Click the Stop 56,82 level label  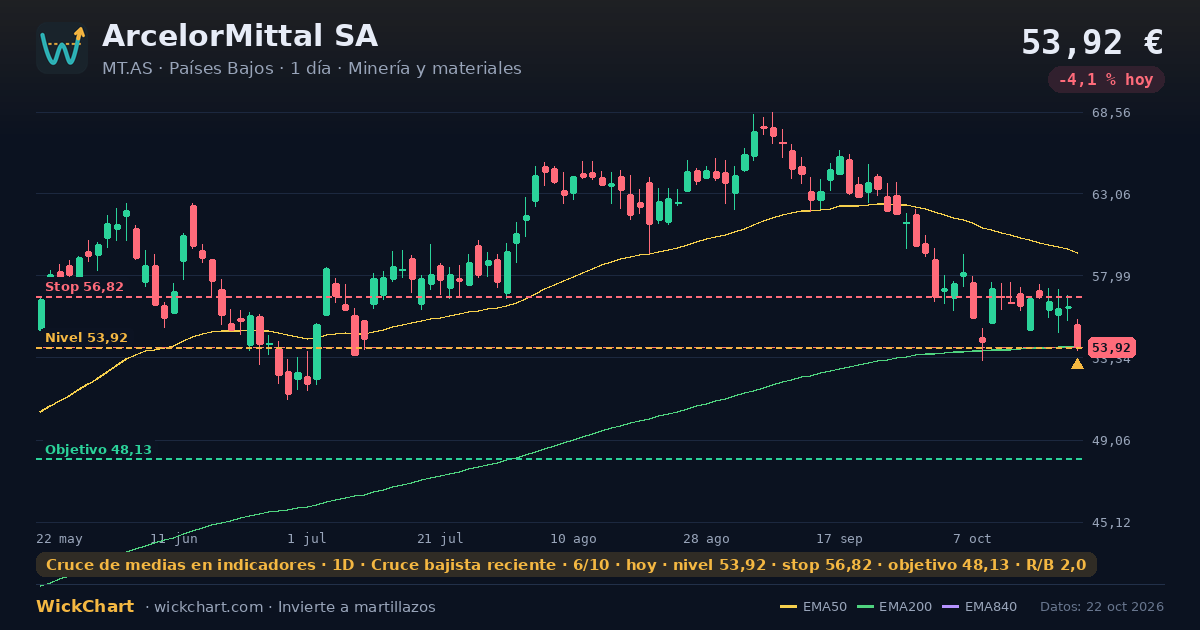(x=84, y=287)
